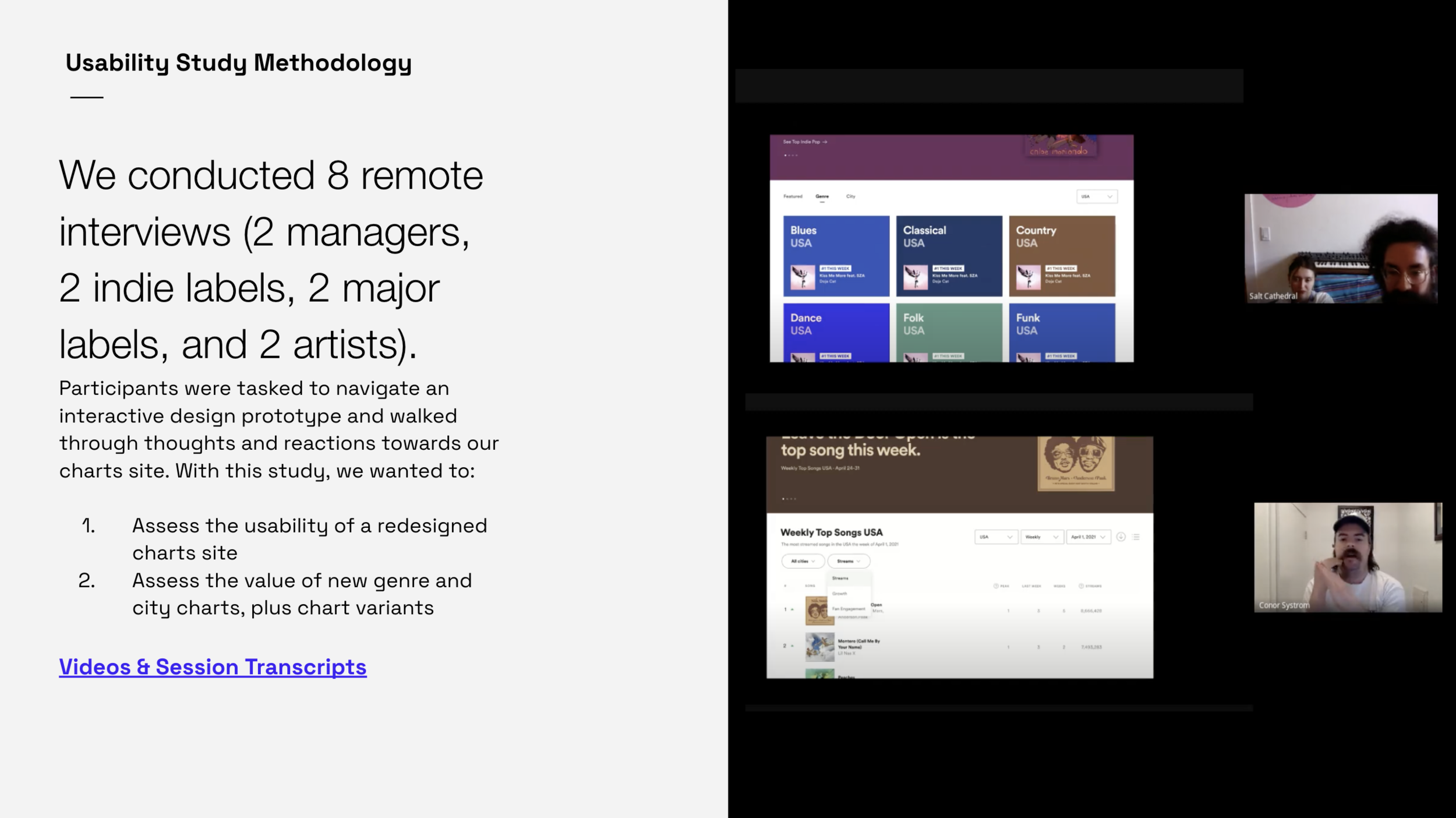Image resolution: width=1456 pixels, height=818 pixels.
Task: Click the list view icon in the songs chart
Action: 1136,537
